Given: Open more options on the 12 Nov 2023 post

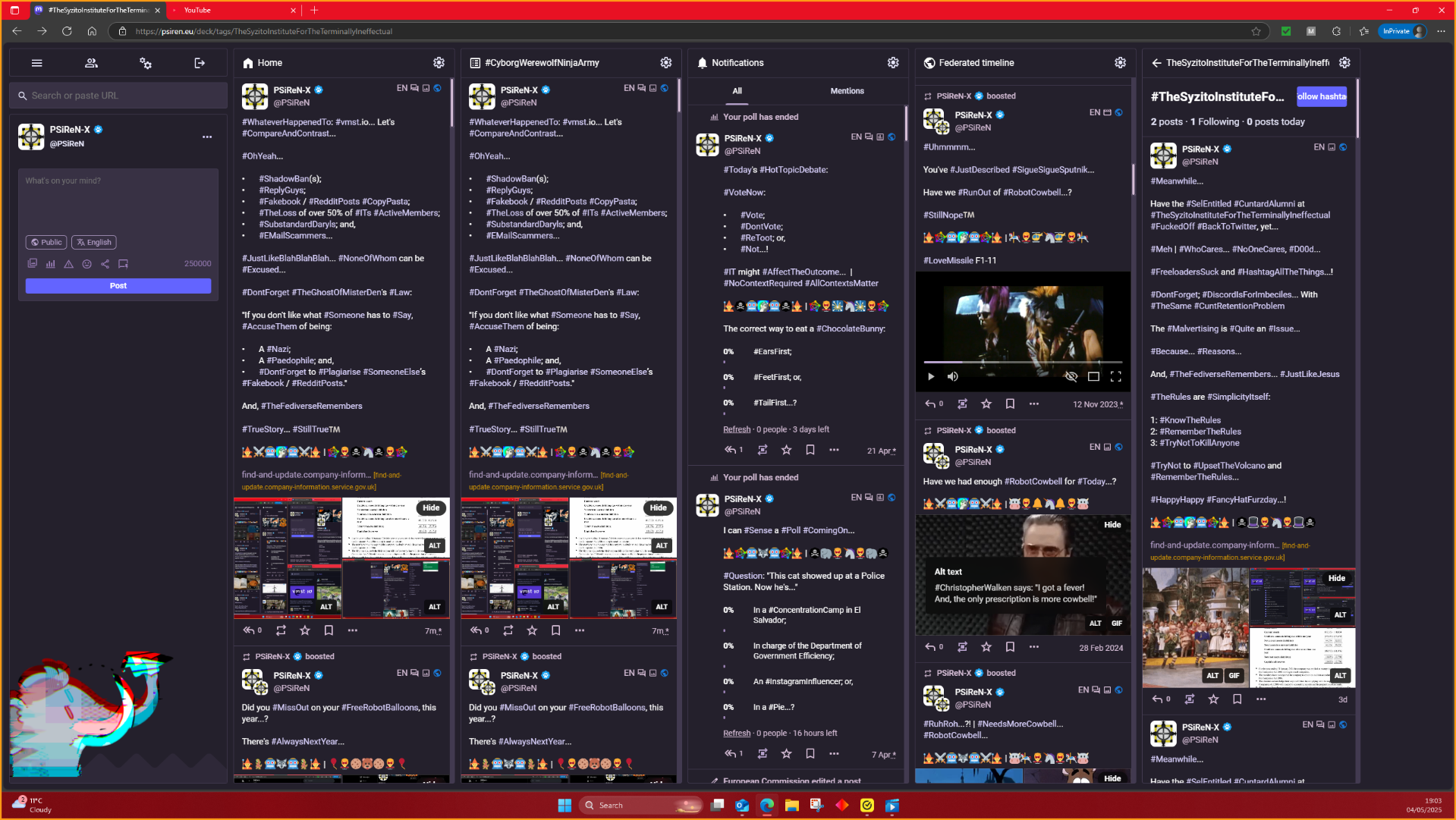Looking at the screenshot, I should (1034, 404).
